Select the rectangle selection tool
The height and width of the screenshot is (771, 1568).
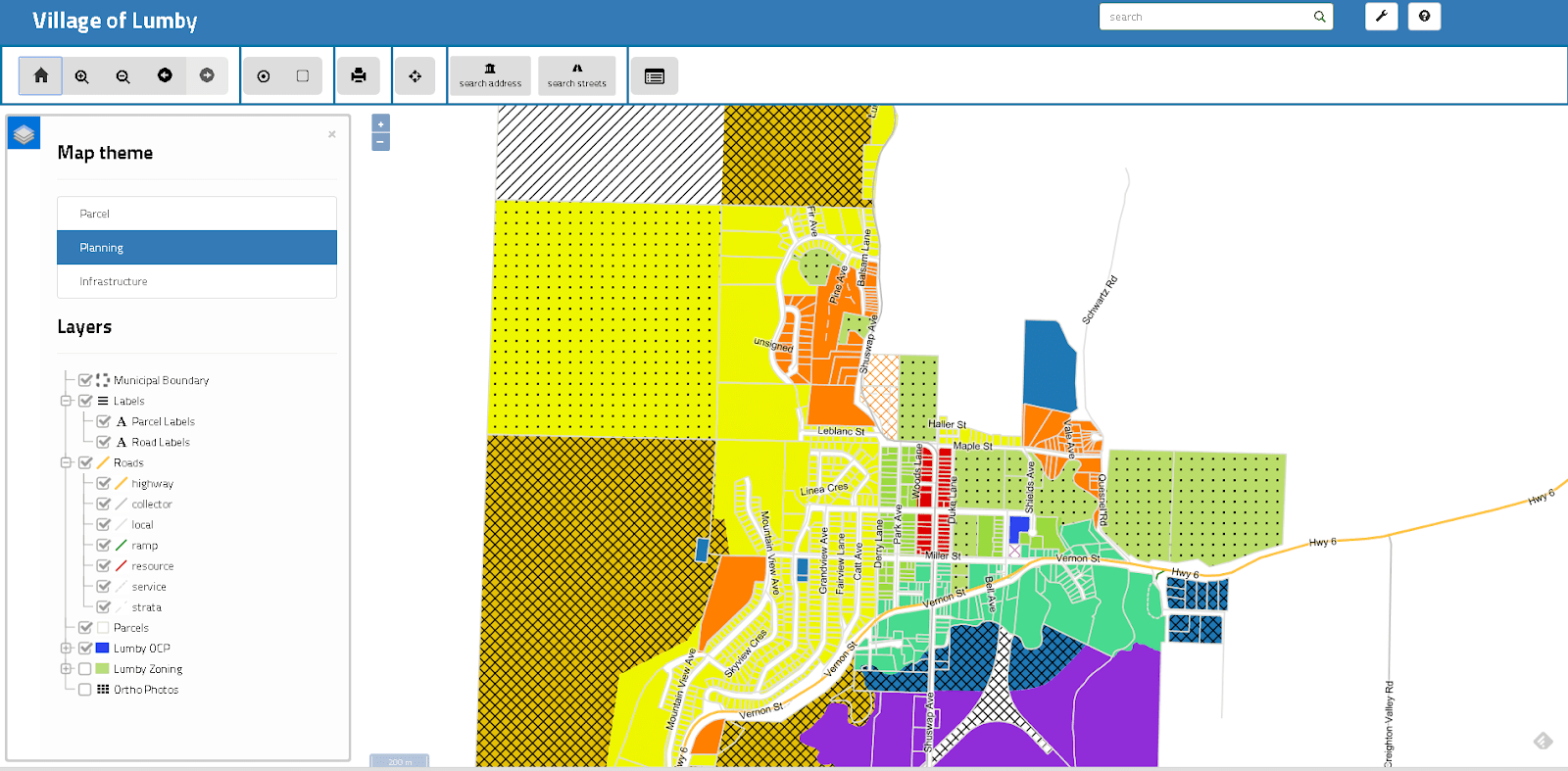[x=303, y=75]
